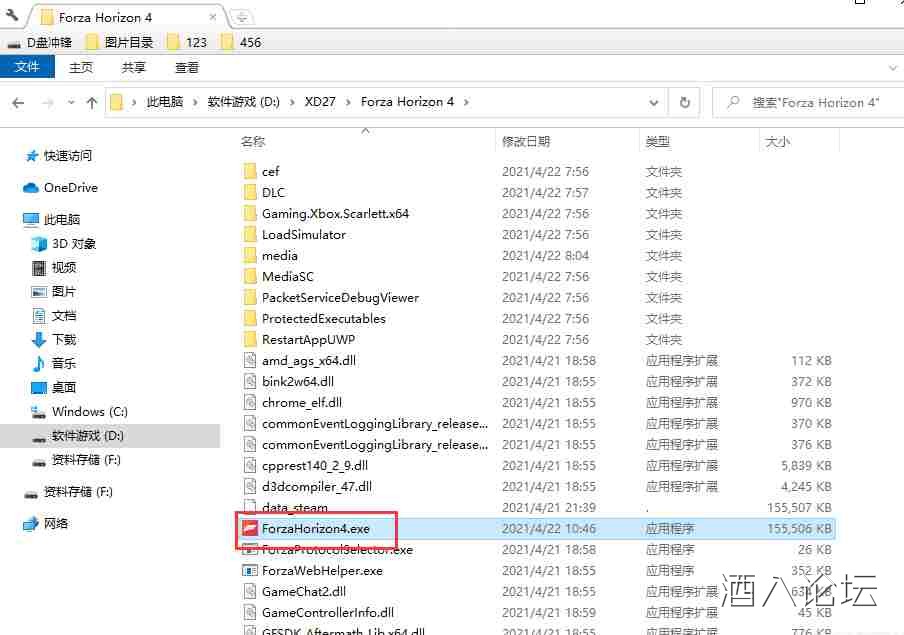The width and height of the screenshot is (904, 635).
Task: Switch to the 主页 ribbon tab
Action: coord(81,67)
